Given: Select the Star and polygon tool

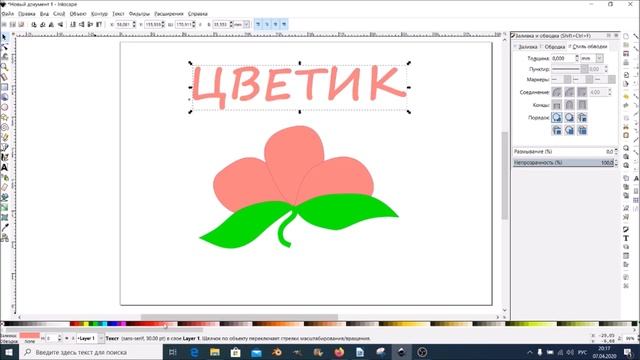Looking at the screenshot, I should click(x=4, y=118).
